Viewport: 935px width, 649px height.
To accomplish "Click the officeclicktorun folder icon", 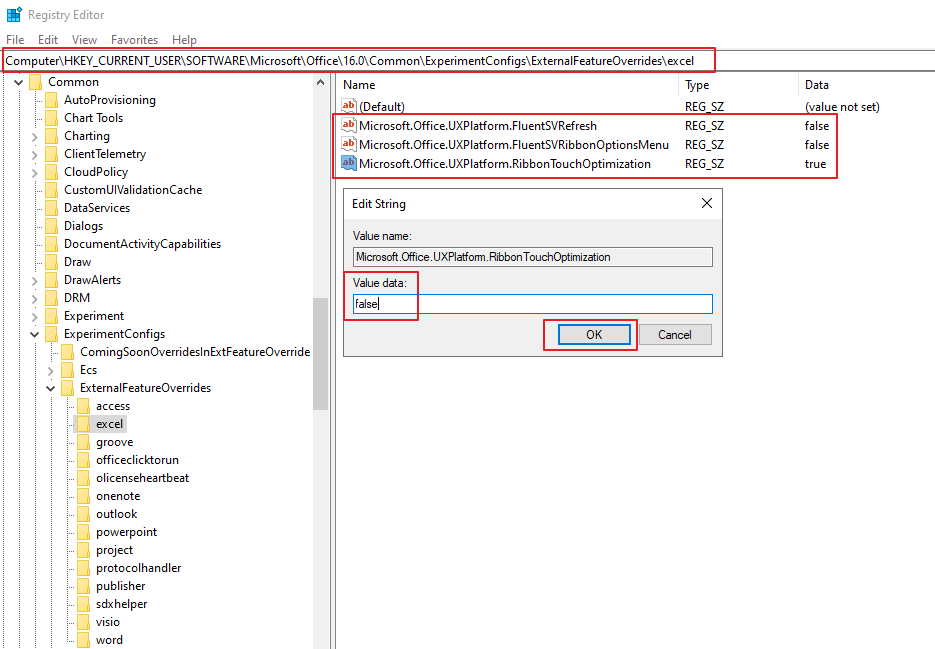I will pyautogui.click(x=83, y=460).
